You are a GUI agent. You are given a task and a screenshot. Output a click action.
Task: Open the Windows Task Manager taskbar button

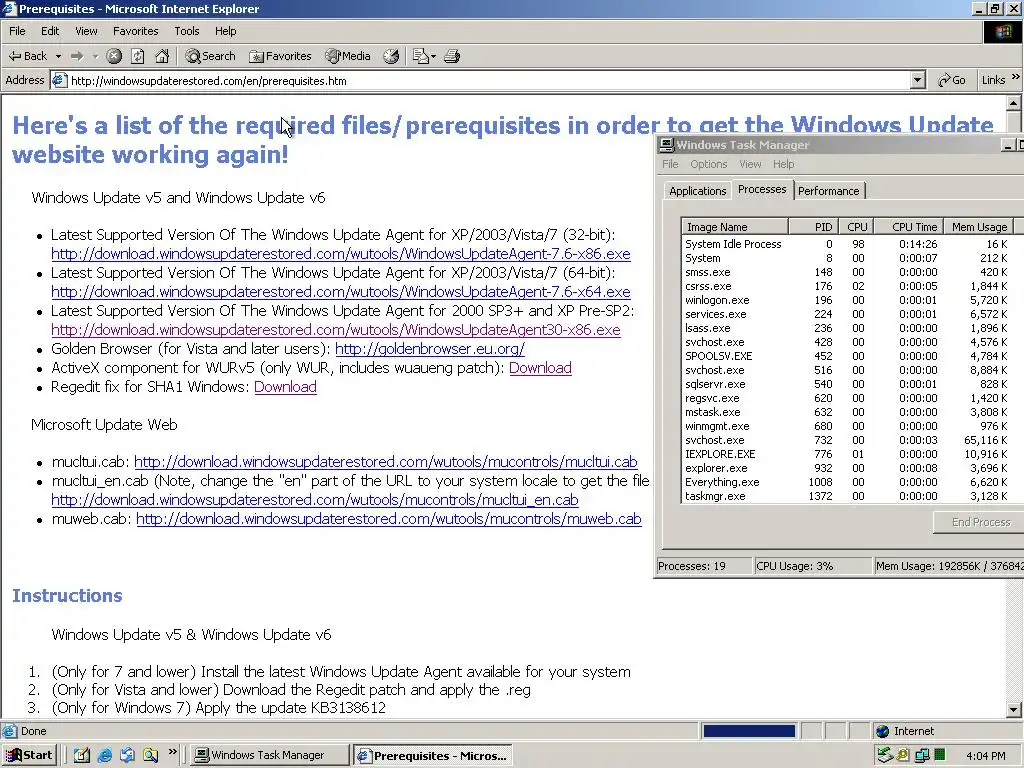[x=268, y=755]
